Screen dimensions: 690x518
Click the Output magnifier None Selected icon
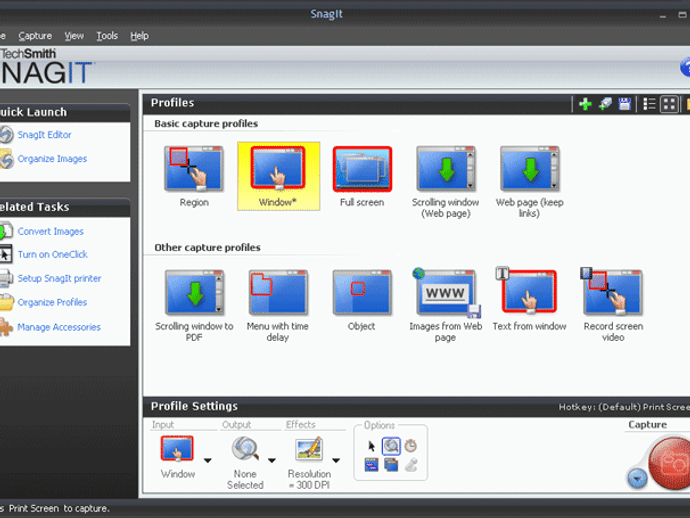click(245, 448)
